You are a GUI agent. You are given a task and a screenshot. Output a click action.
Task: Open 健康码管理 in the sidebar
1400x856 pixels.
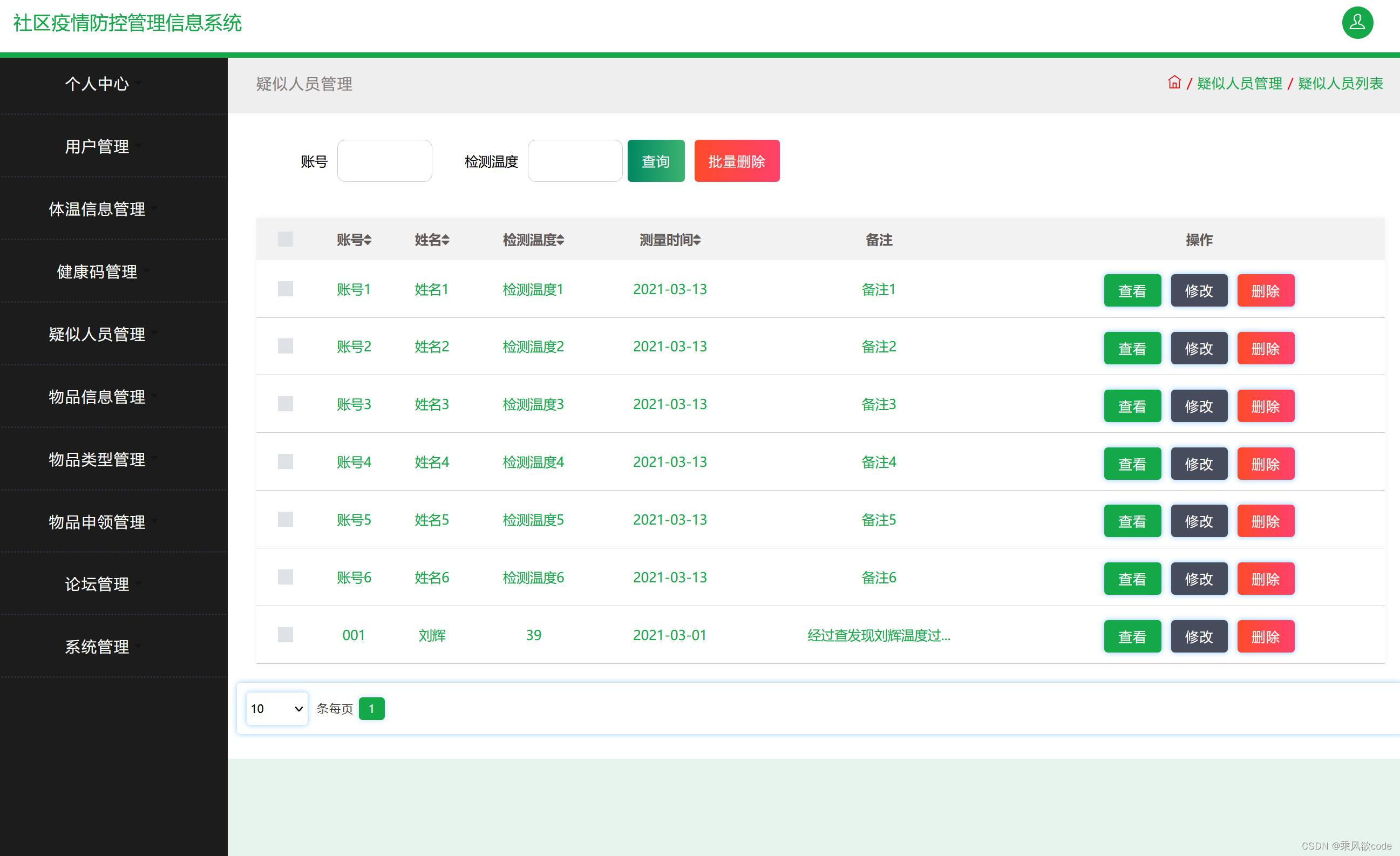[97, 271]
